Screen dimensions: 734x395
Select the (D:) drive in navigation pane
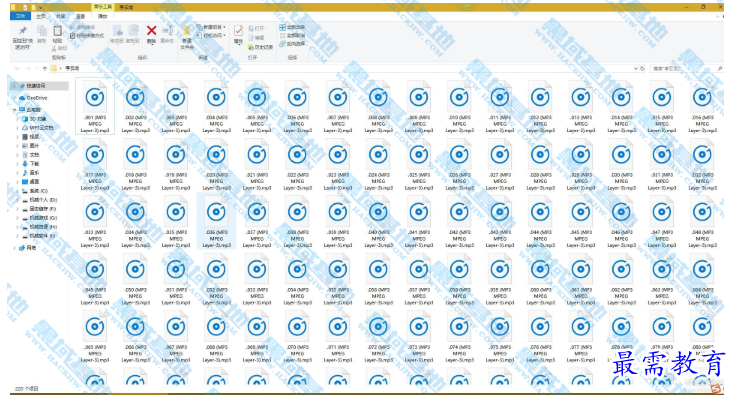click(x=39, y=200)
